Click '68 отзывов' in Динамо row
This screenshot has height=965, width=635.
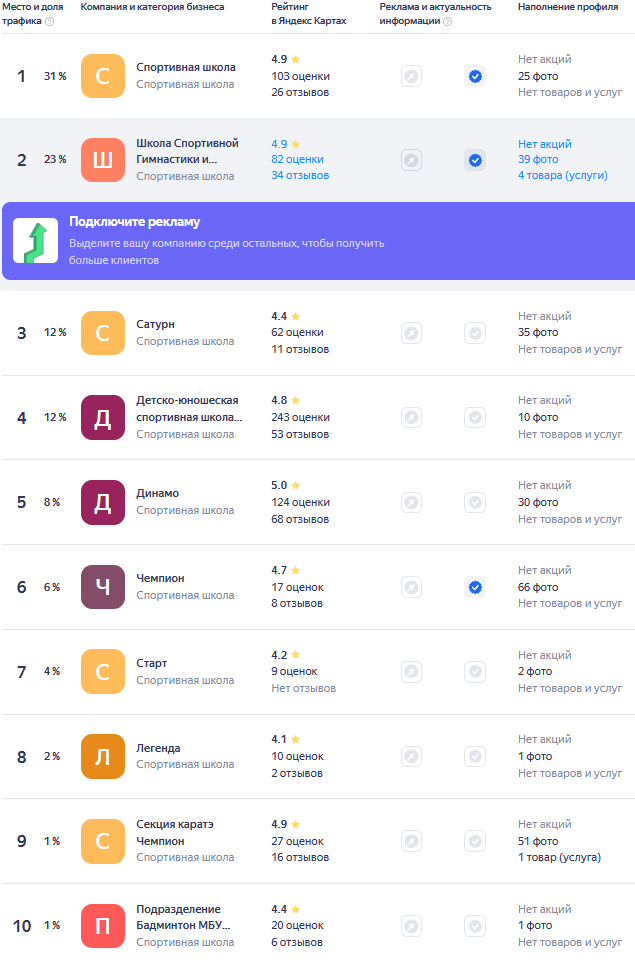(x=300, y=519)
